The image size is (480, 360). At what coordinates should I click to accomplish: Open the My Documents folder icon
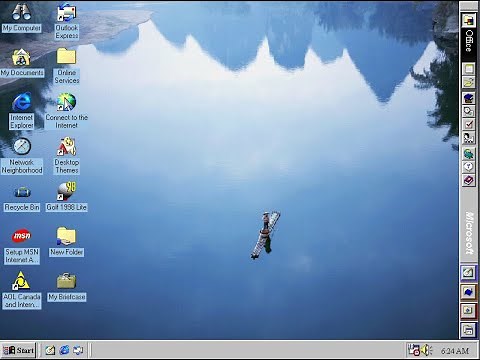[x=22, y=62]
